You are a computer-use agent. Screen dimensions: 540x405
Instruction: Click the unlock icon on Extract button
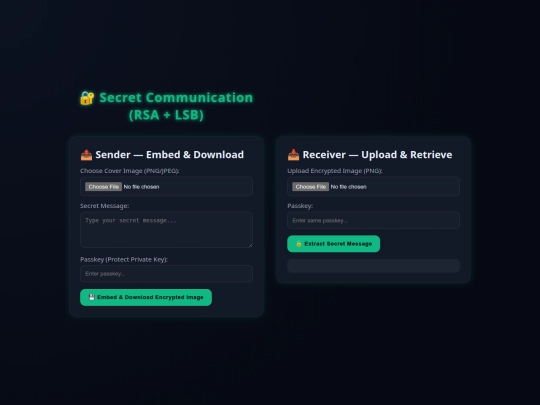pos(299,244)
